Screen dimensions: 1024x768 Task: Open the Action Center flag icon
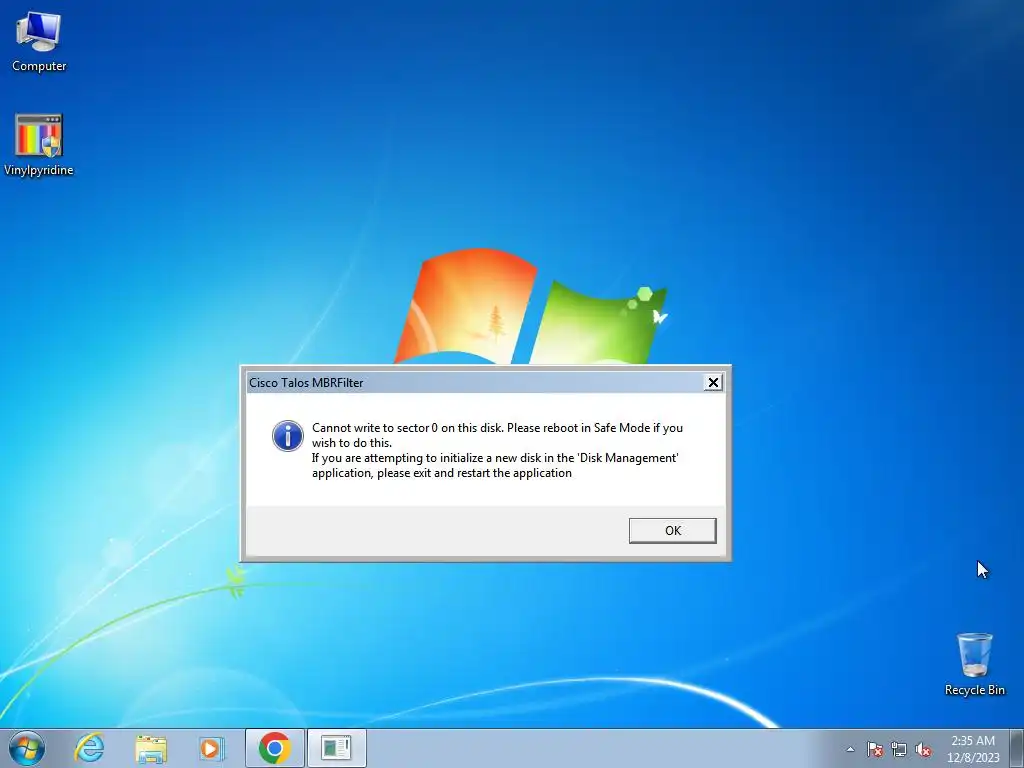coord(875,749)
